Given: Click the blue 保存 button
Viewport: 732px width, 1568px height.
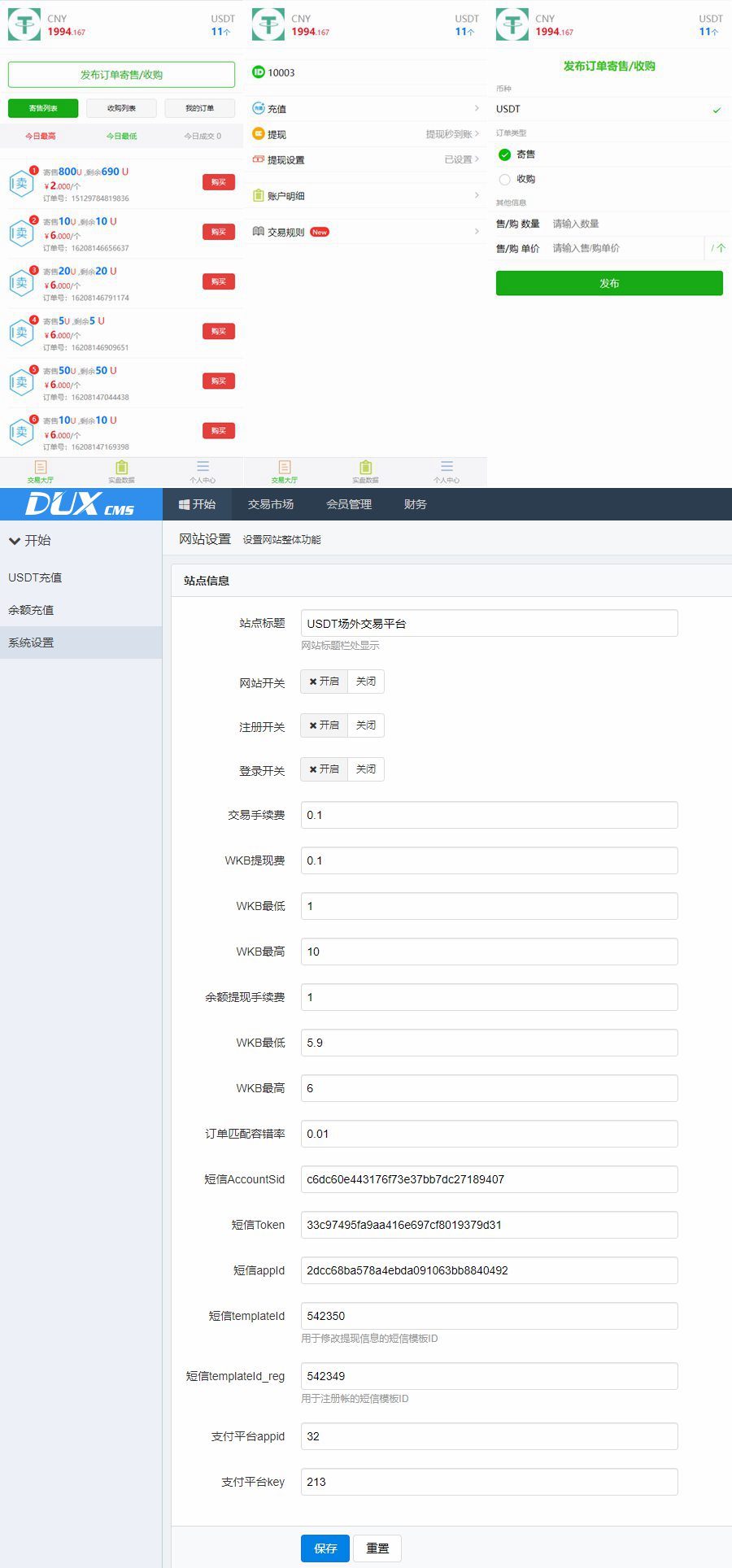Looking at the screenshot, I should (x=325, y=1548).
